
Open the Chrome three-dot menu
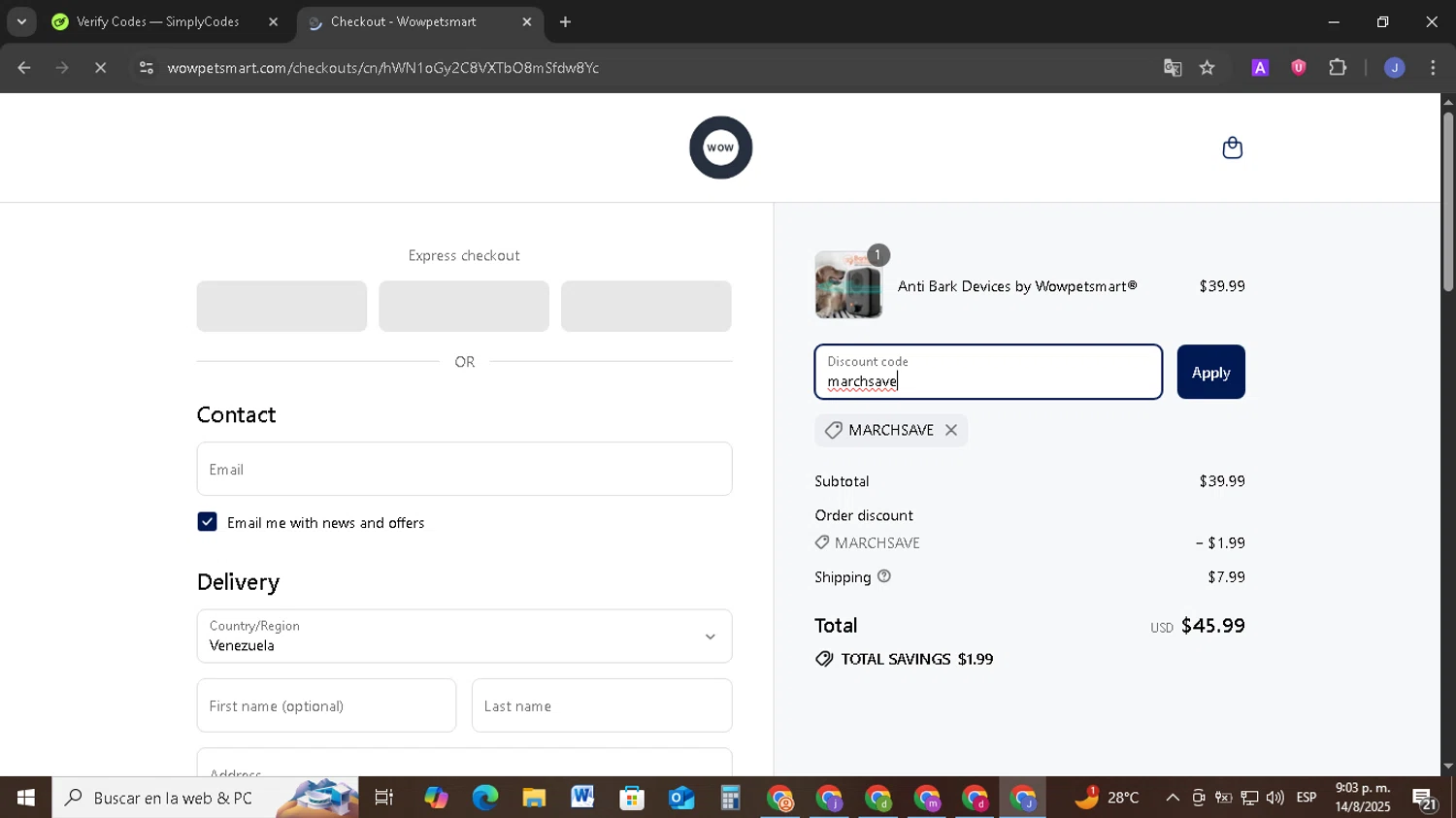pos(1433,68)
